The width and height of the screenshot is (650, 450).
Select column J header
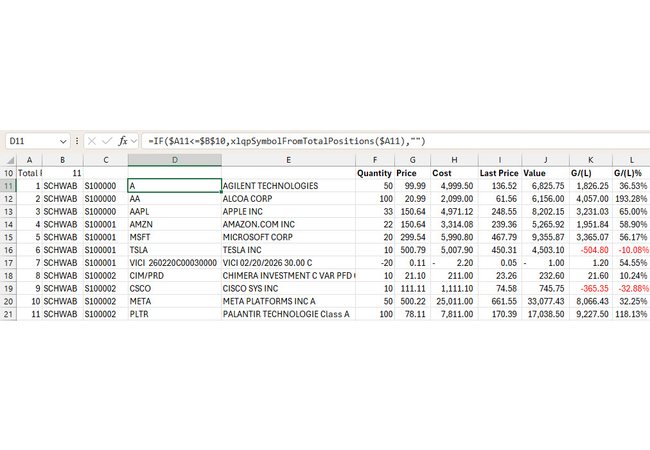tap(546, 160)
